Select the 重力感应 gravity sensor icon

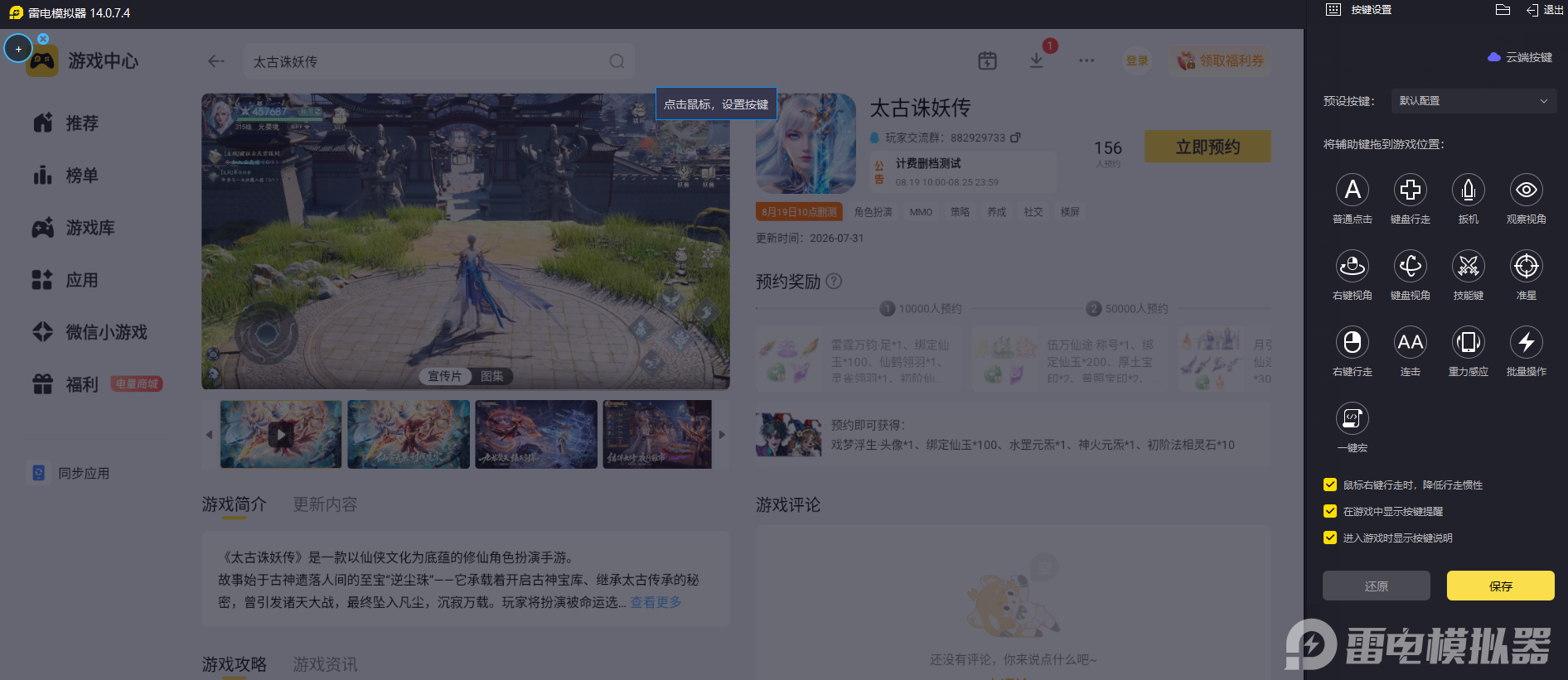pos(1469,342)
